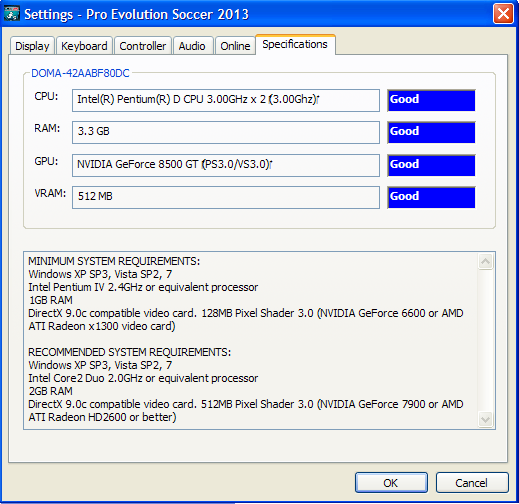
Task: Click the CPU: label
Action: click(46, 96)
